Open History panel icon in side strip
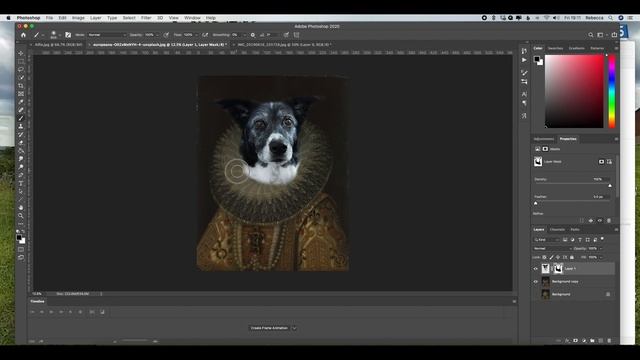Image resolution: width=640 pixels, height=360 pixels. 524,51
